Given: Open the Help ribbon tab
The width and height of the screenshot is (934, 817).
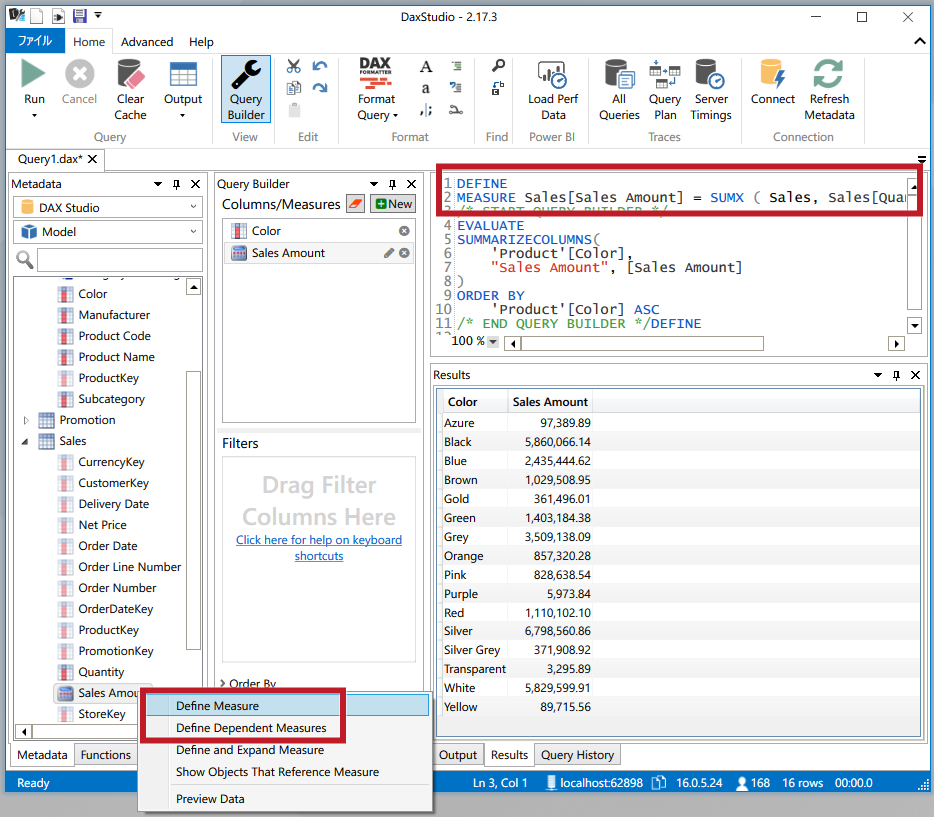Looking at the screenshot, I should point(201,42).
